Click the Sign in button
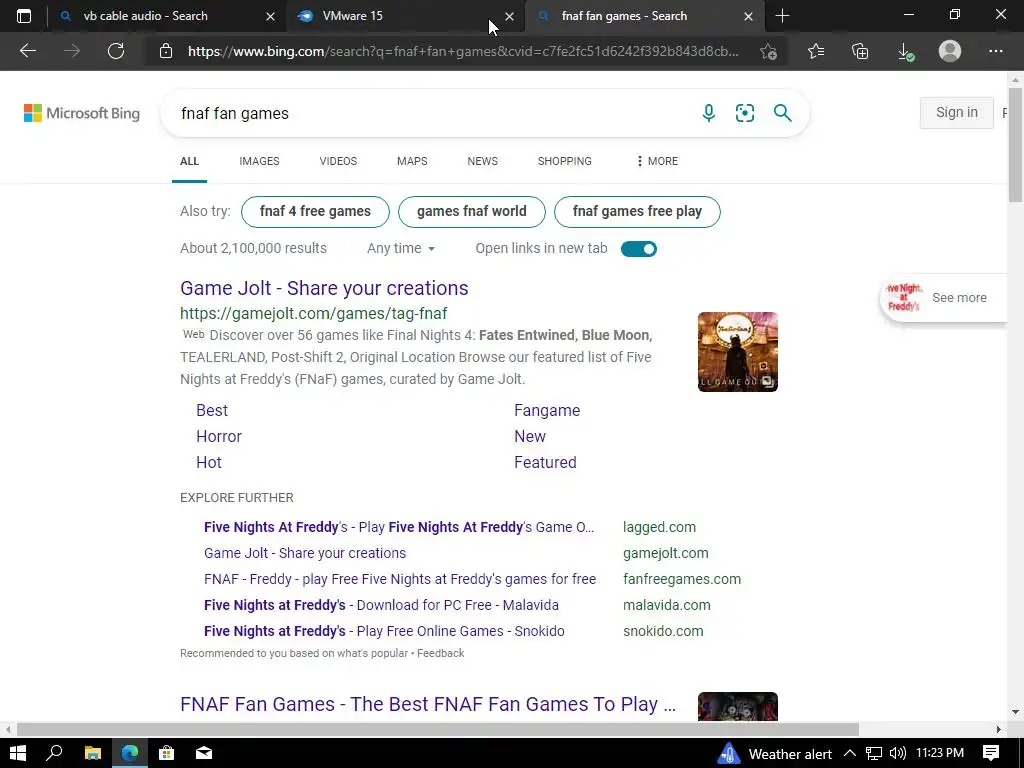The width and height of the screenshot is (1024, 768). [957, 112]
